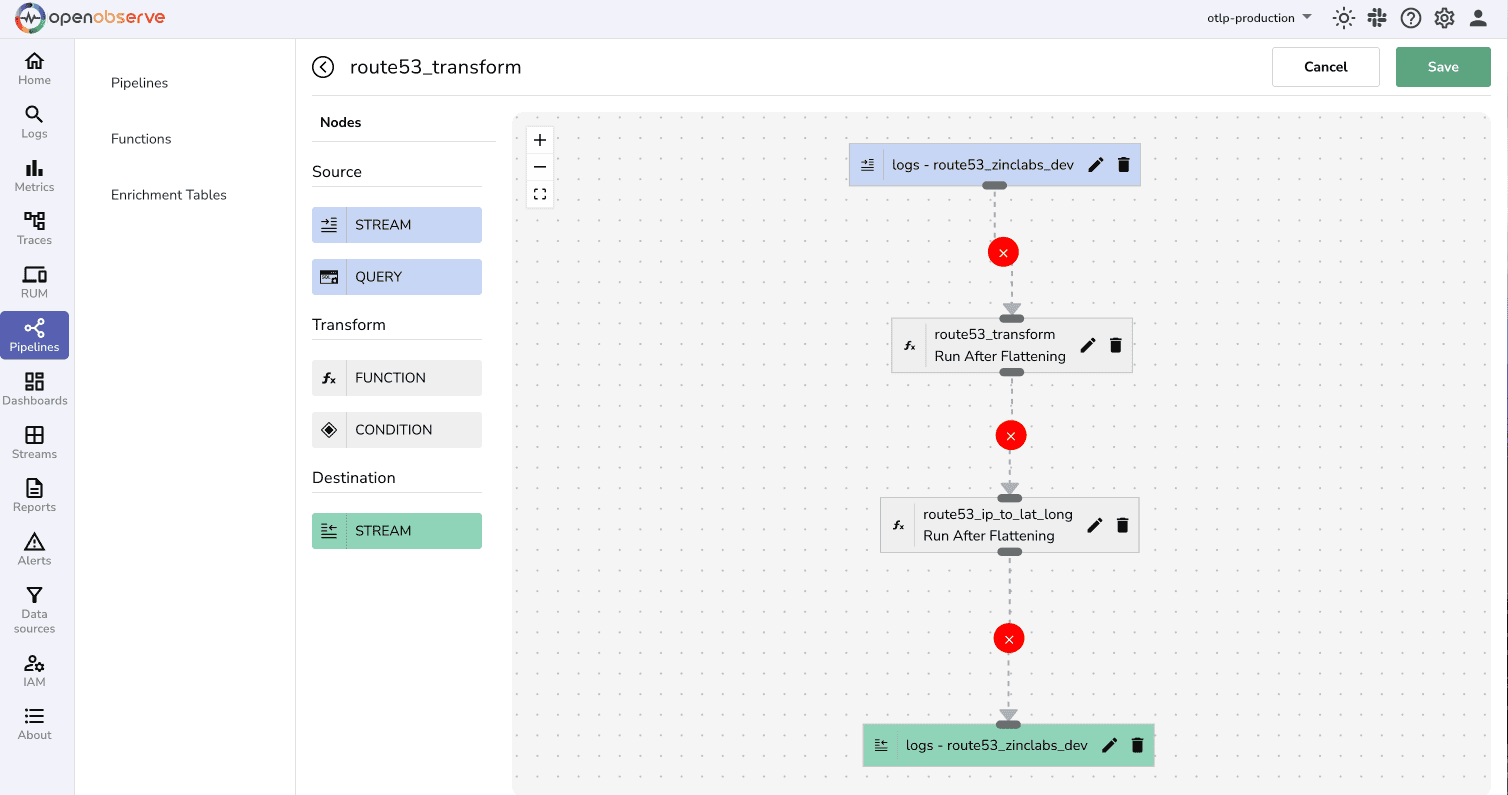This screenshot has width=1508, height=795.
Task: Remove the connection between source and route53_transform
Action: tap(1003, 253)
